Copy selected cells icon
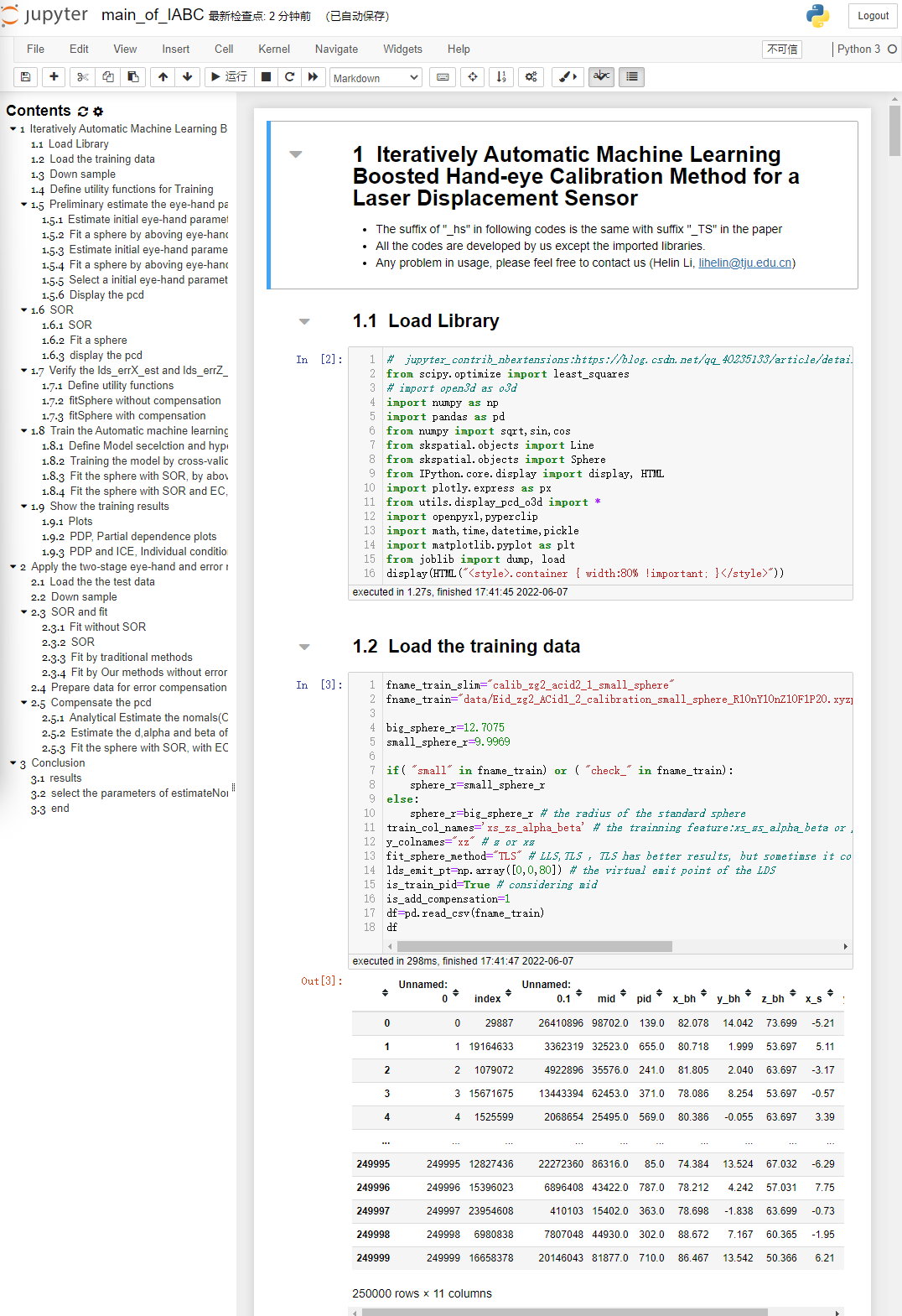The width and height of the screenshot is (902, 1316). coord(107,77)
